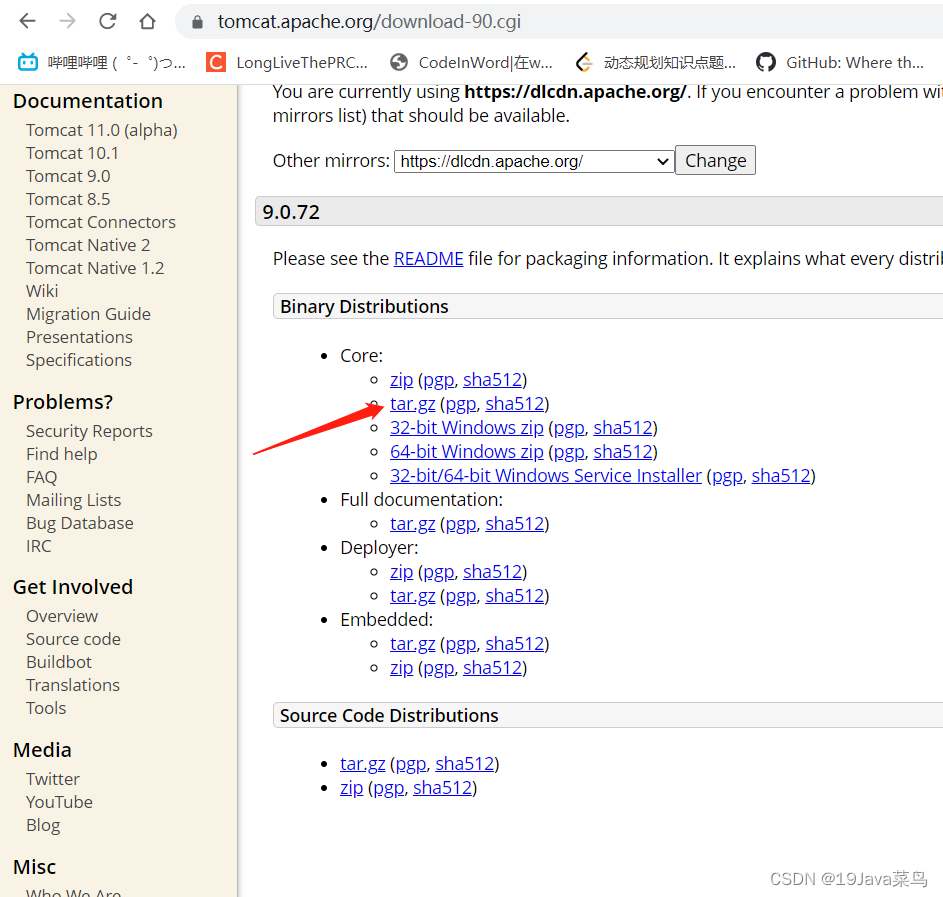
Task: Click the Change mirror button
Action: pyautogui.click(x=715, y=161)
